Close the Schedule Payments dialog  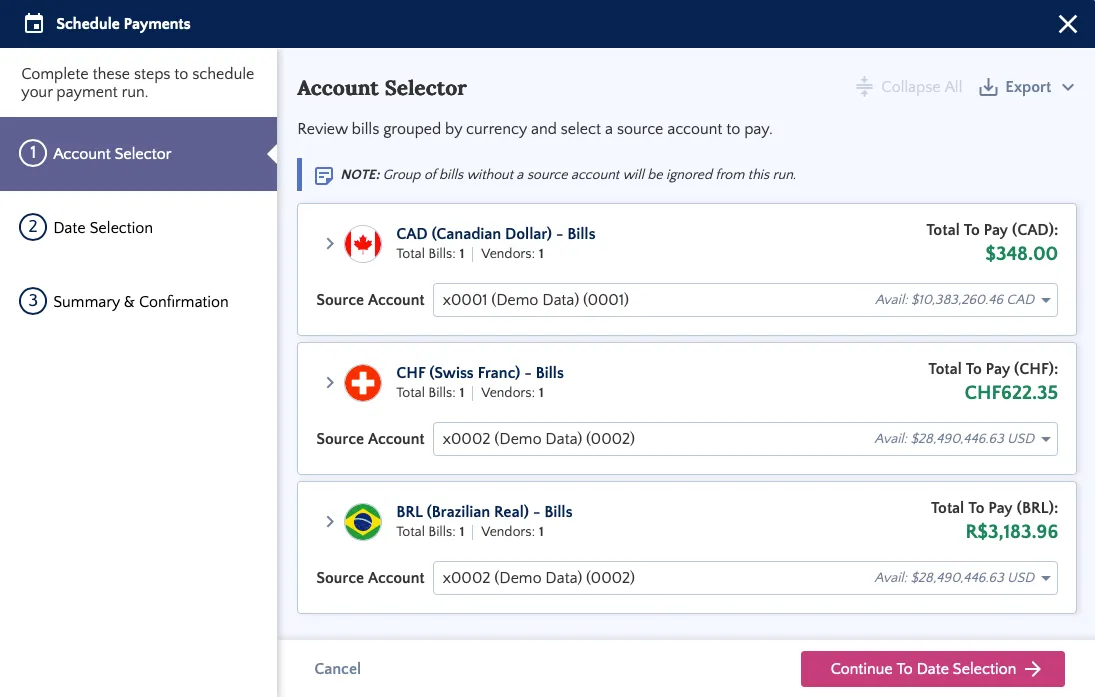(x=1067, y=24)
